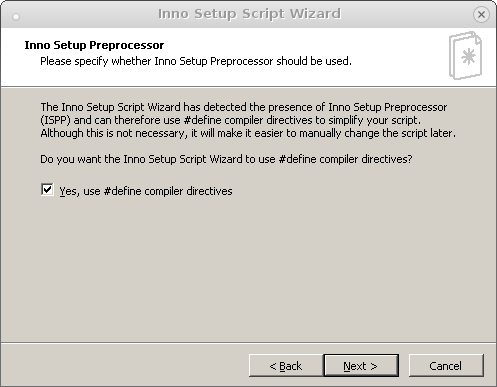Viewport: 497px width, 387px height.
Task: Click the check mark inside the checkbox
Action: (x=47, y=189)
